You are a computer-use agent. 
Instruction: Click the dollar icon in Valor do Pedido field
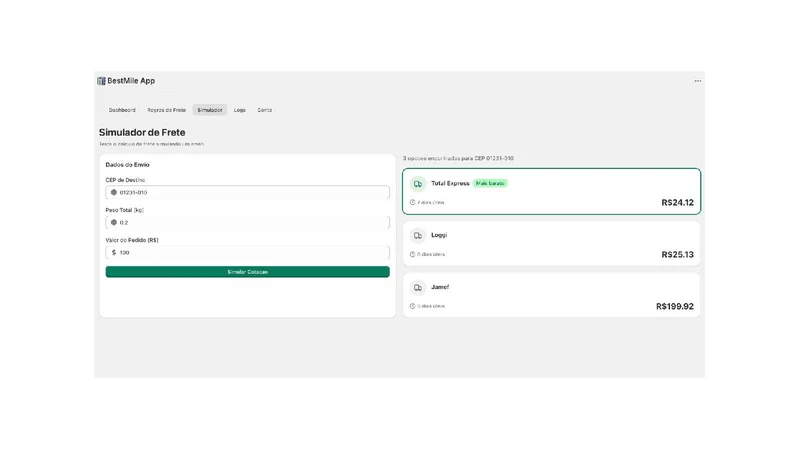tap(114, 253)
